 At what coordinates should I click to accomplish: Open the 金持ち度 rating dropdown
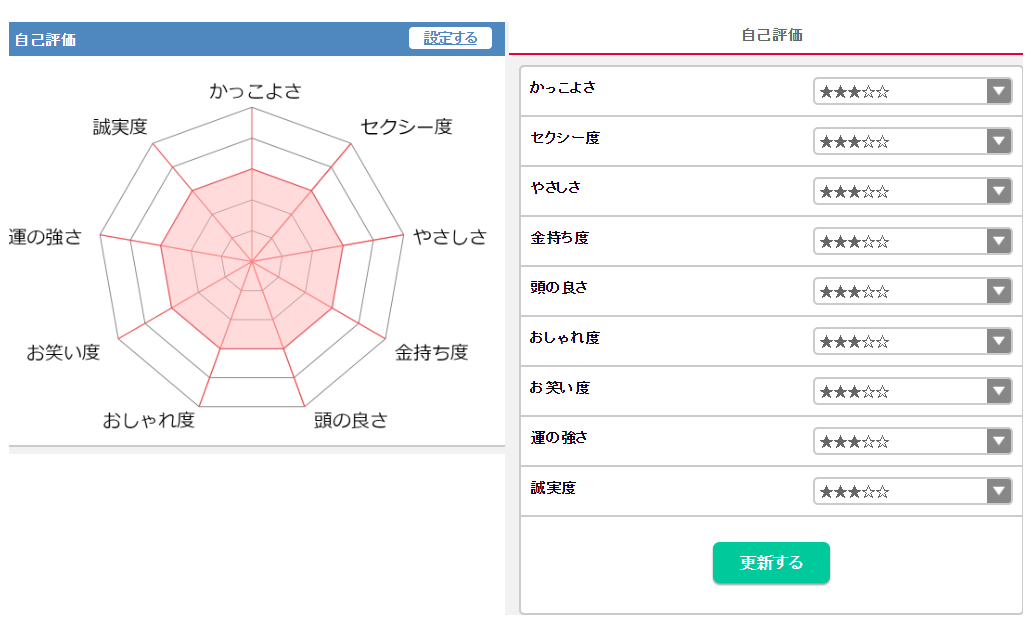[x=911, y=241]
